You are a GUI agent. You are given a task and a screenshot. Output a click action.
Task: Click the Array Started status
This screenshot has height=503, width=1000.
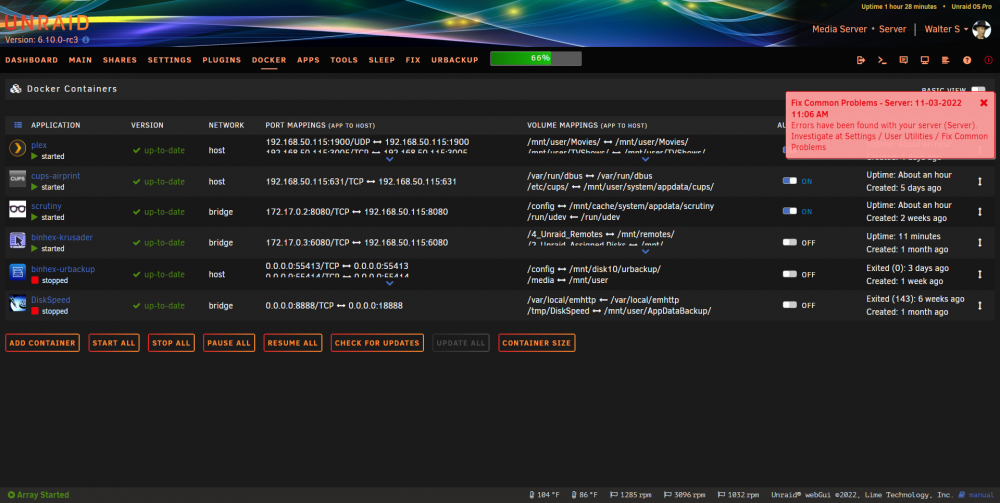[38, 495]
